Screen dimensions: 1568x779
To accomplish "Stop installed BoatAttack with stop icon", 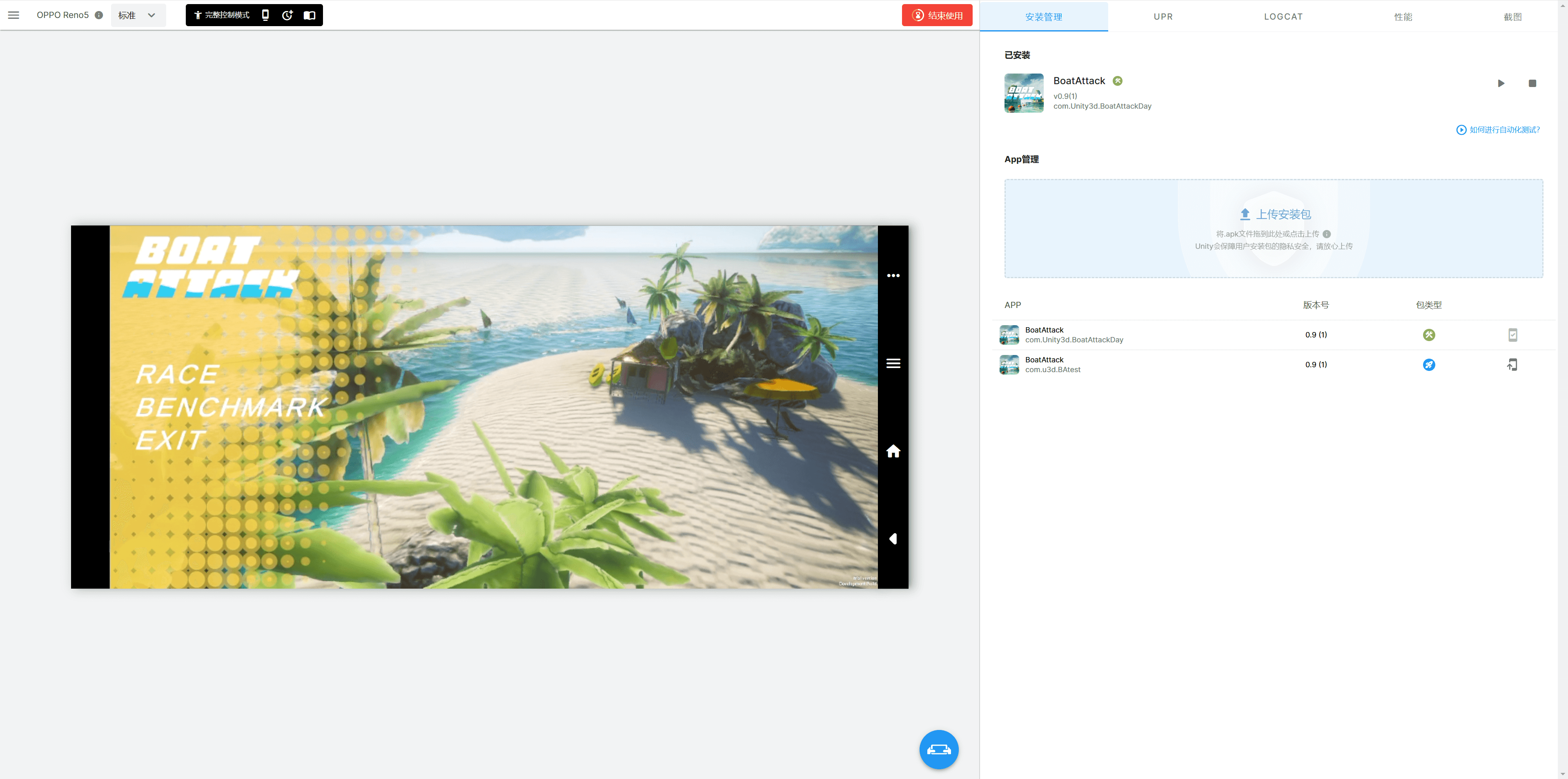I will tap(1532, 83).
